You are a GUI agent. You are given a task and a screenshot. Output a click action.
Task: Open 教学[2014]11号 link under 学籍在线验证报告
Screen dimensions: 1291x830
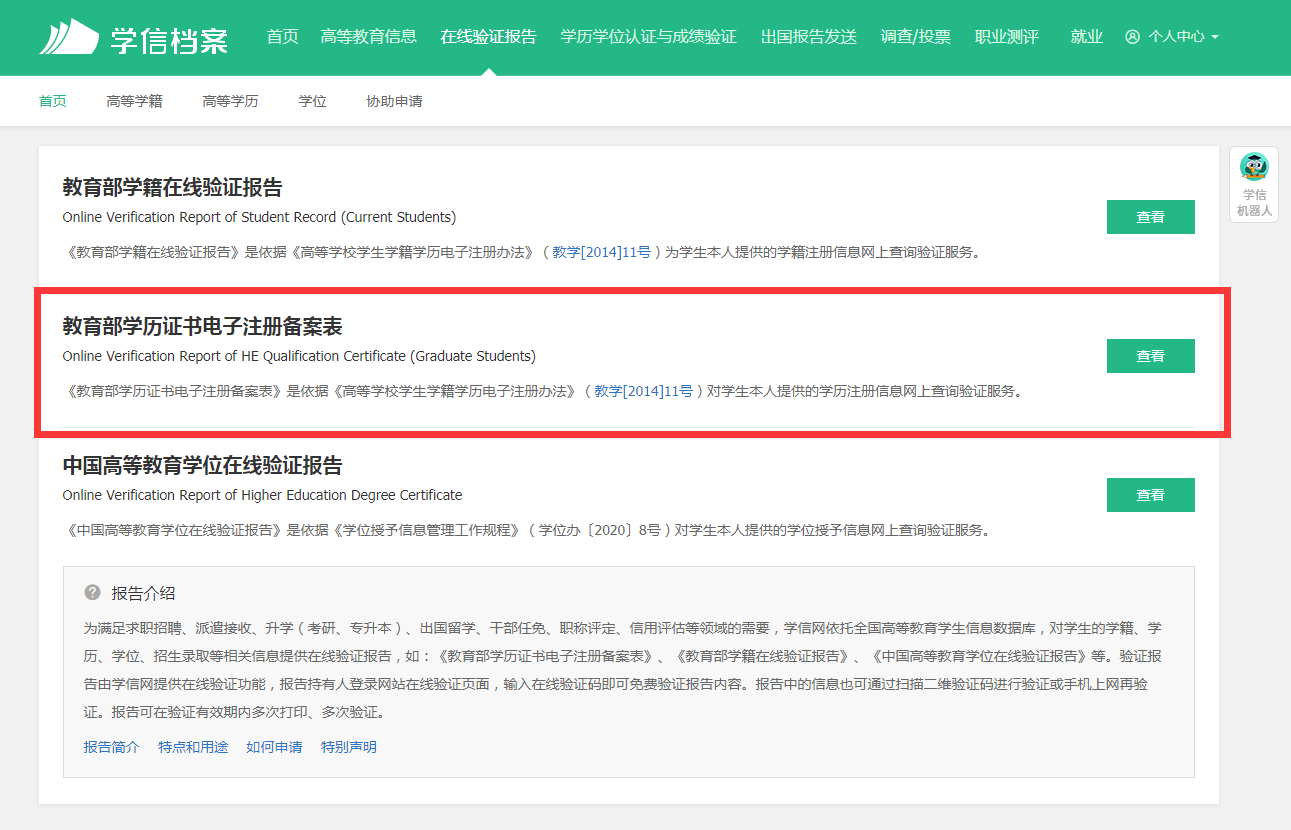pyautogui.click(x=601, y=252)
